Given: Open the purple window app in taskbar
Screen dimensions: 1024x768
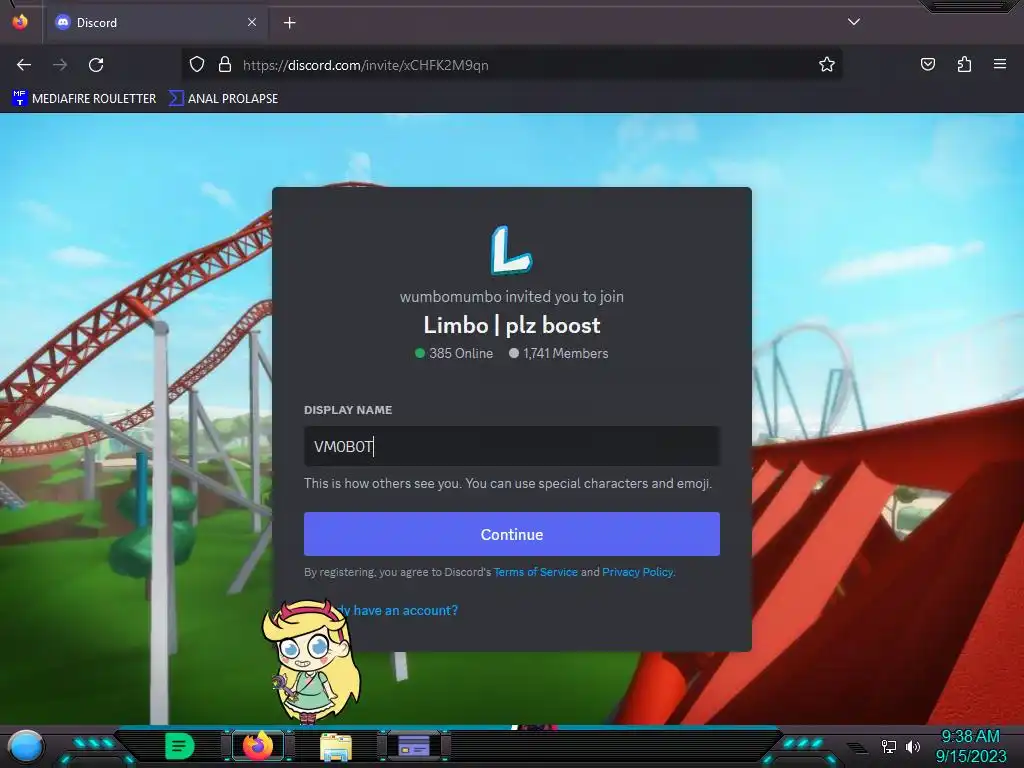Looking at the screenshot, I should [x=413, y=746].
